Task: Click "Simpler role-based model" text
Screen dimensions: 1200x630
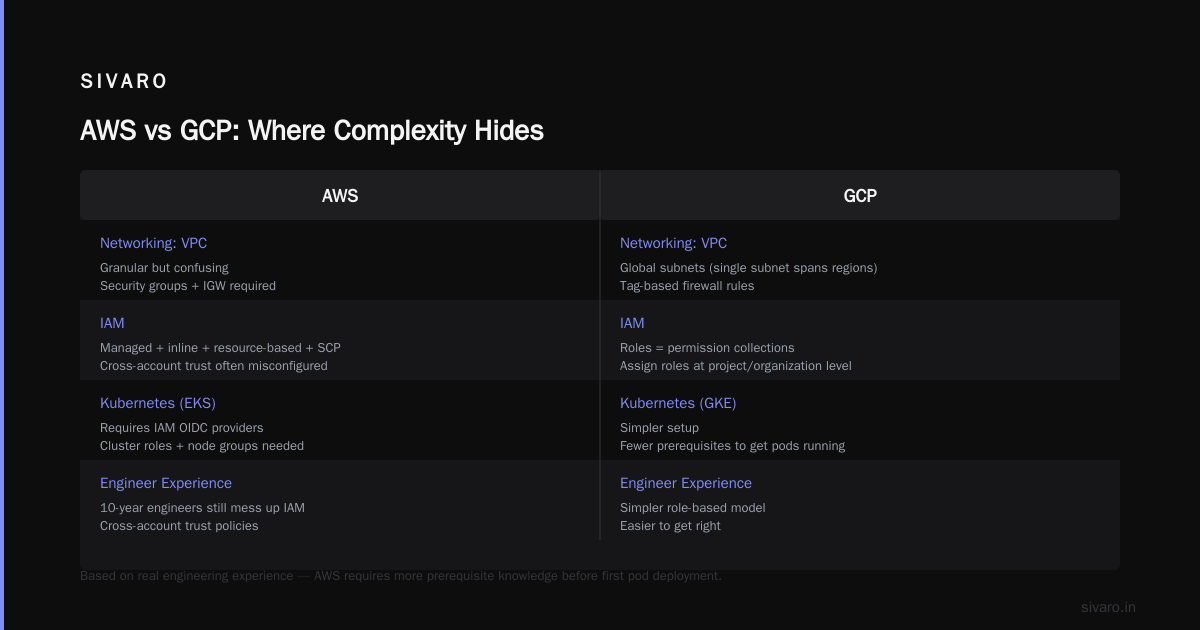Action: 693,508
